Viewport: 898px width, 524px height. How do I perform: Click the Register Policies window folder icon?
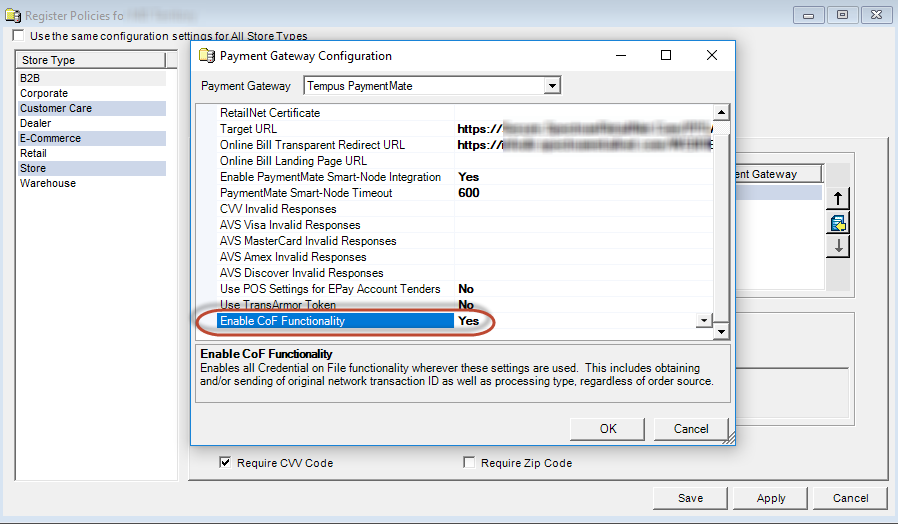[12, 15]
